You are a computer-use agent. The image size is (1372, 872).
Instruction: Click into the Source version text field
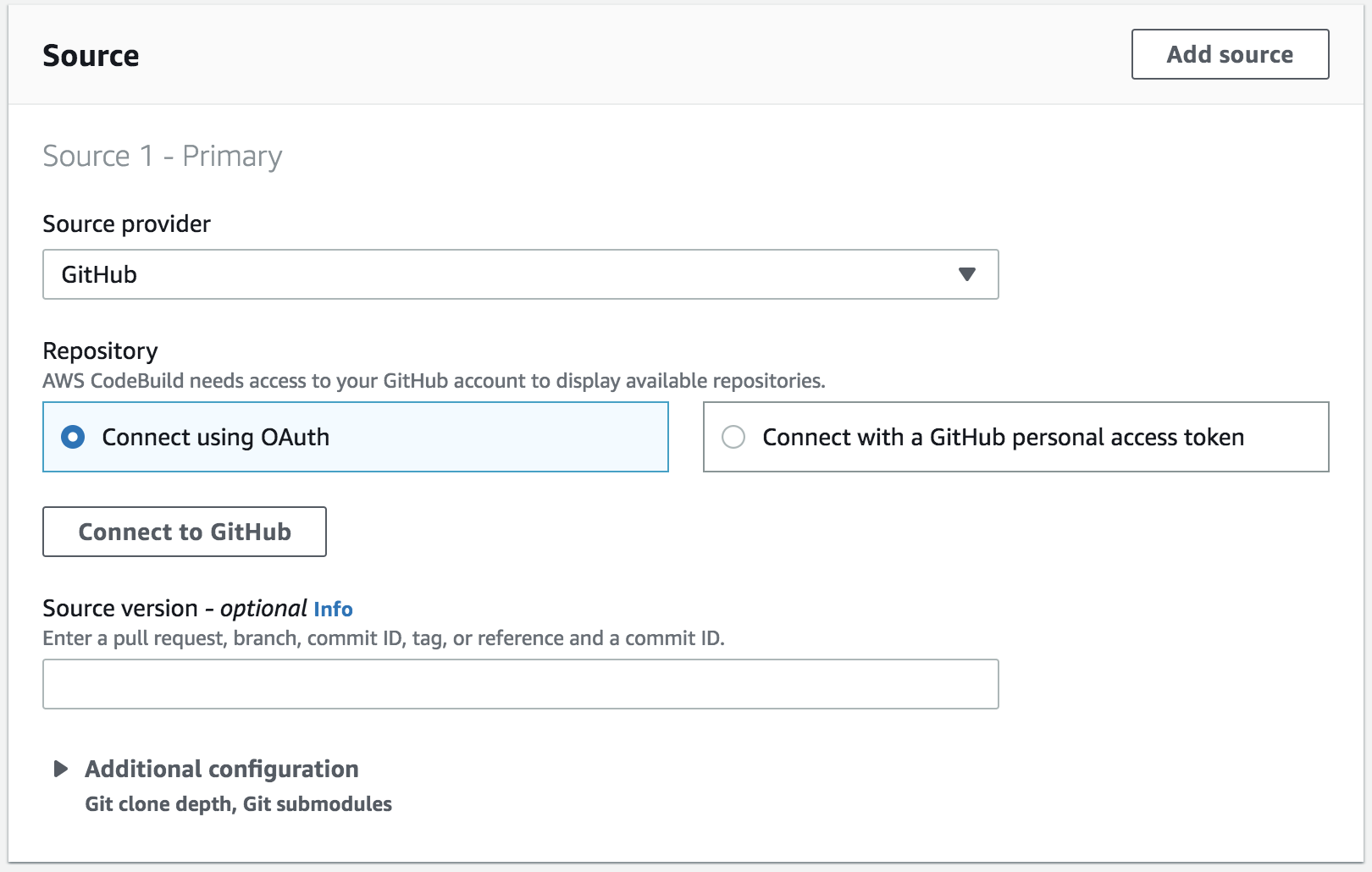pyautogui.click(x=520, y=684)
